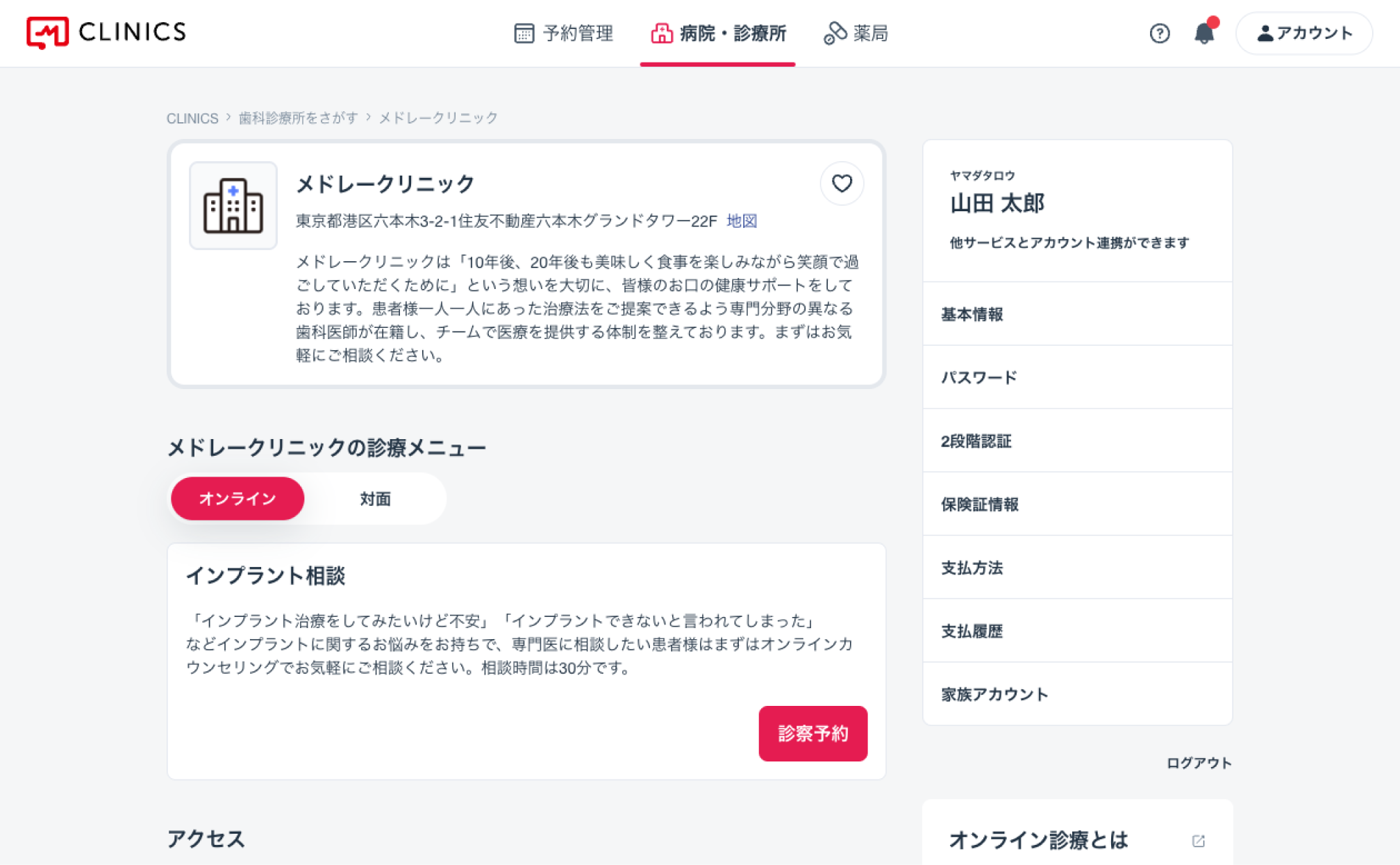Viewport: 1400px width, 865px height.
Task: Click the 診察予約 button
Action: coord(812,734)
